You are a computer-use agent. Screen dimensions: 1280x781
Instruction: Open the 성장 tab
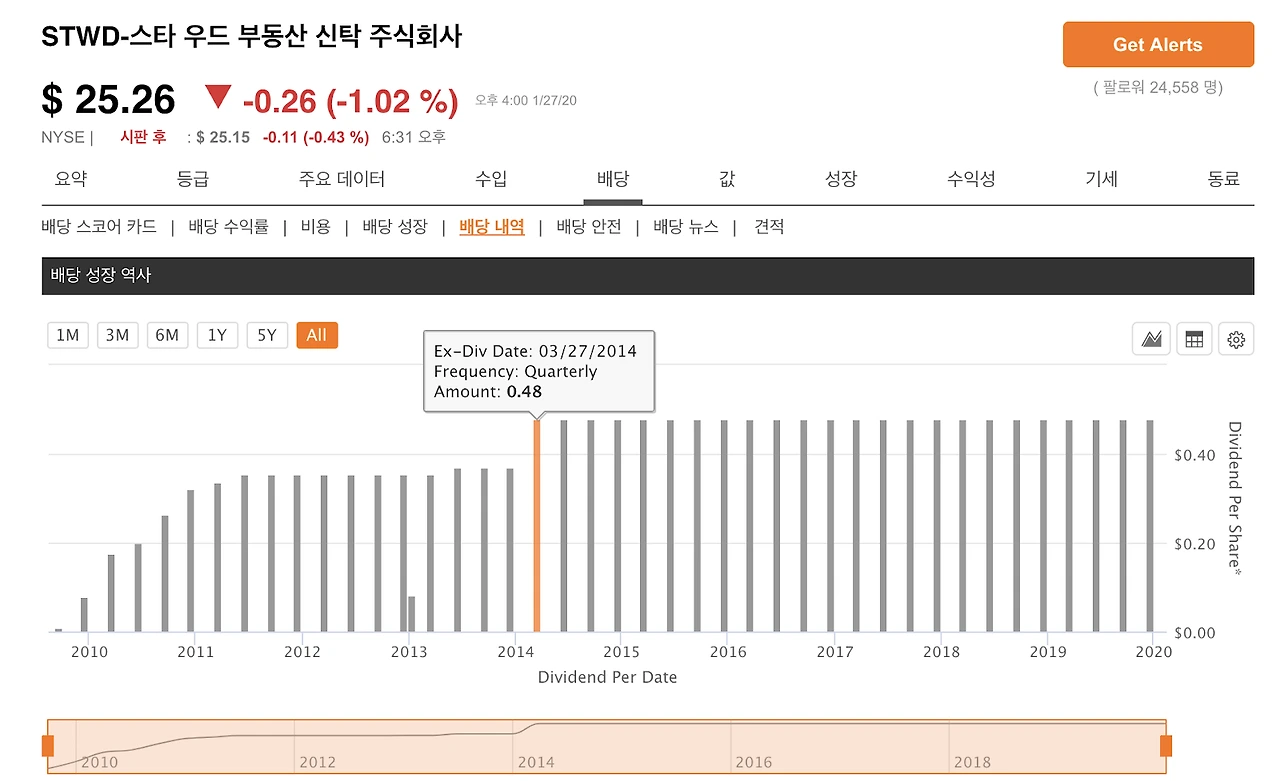(x=841, y=179)
